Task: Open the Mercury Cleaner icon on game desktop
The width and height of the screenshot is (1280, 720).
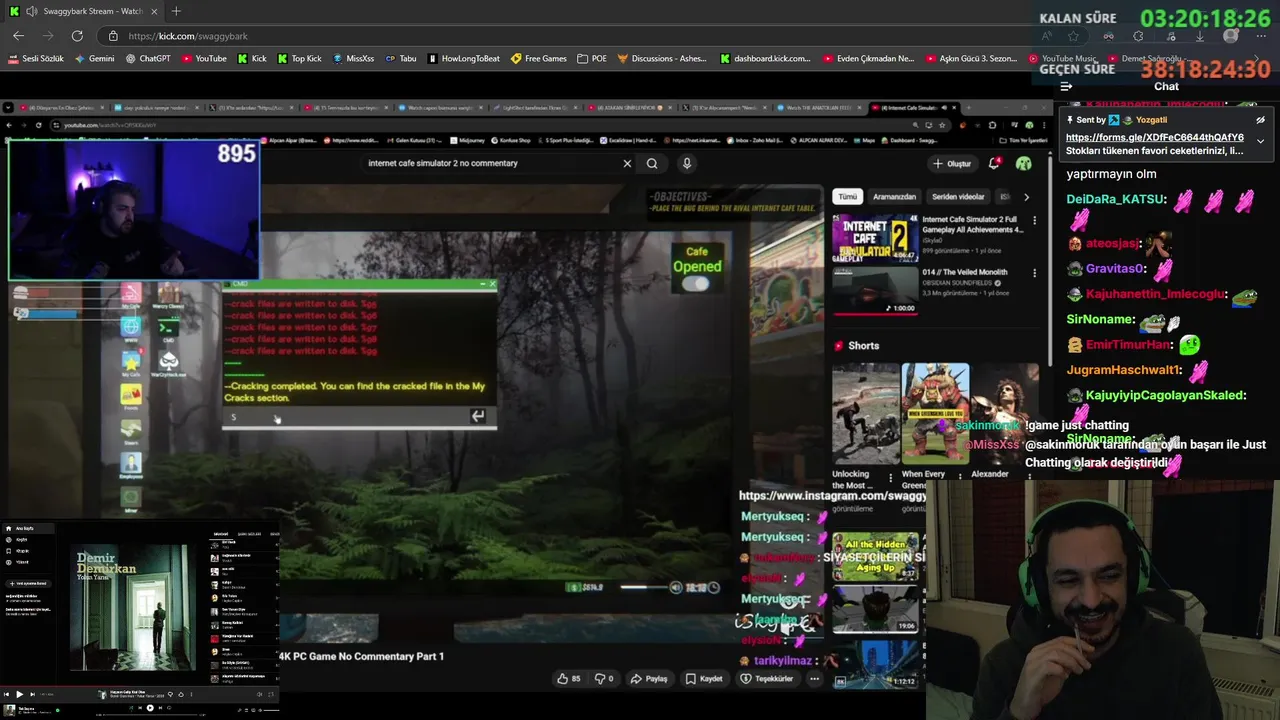Action: pyautogui.click(x=168, y=293)
